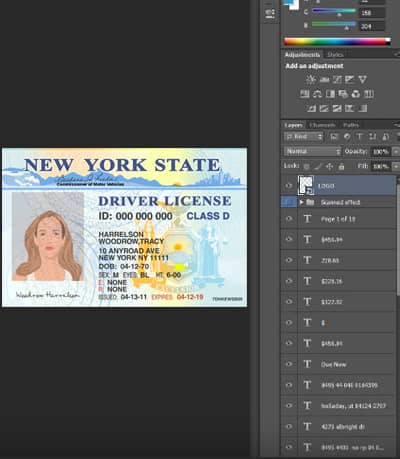
Task: Click the Fill 100% field
Action: click(x=381, y=166)
